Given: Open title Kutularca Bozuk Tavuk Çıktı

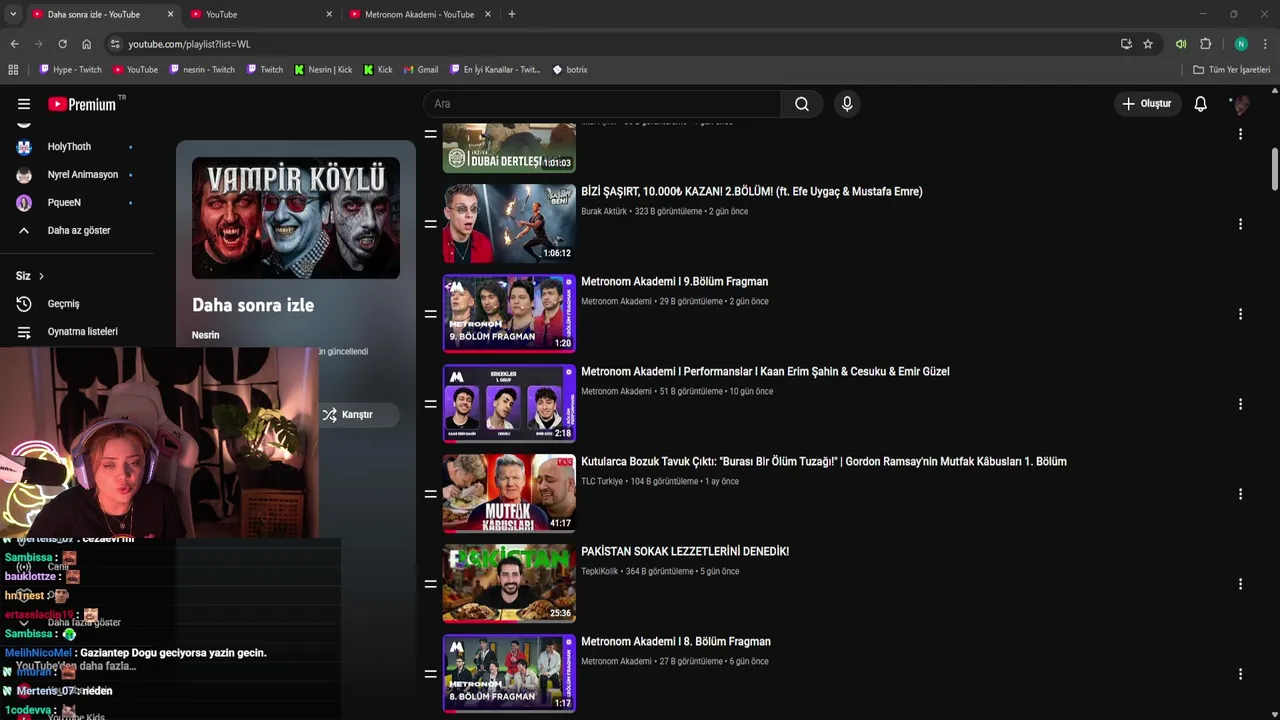Looking at the screenshot, I should (x=824, y=461).
